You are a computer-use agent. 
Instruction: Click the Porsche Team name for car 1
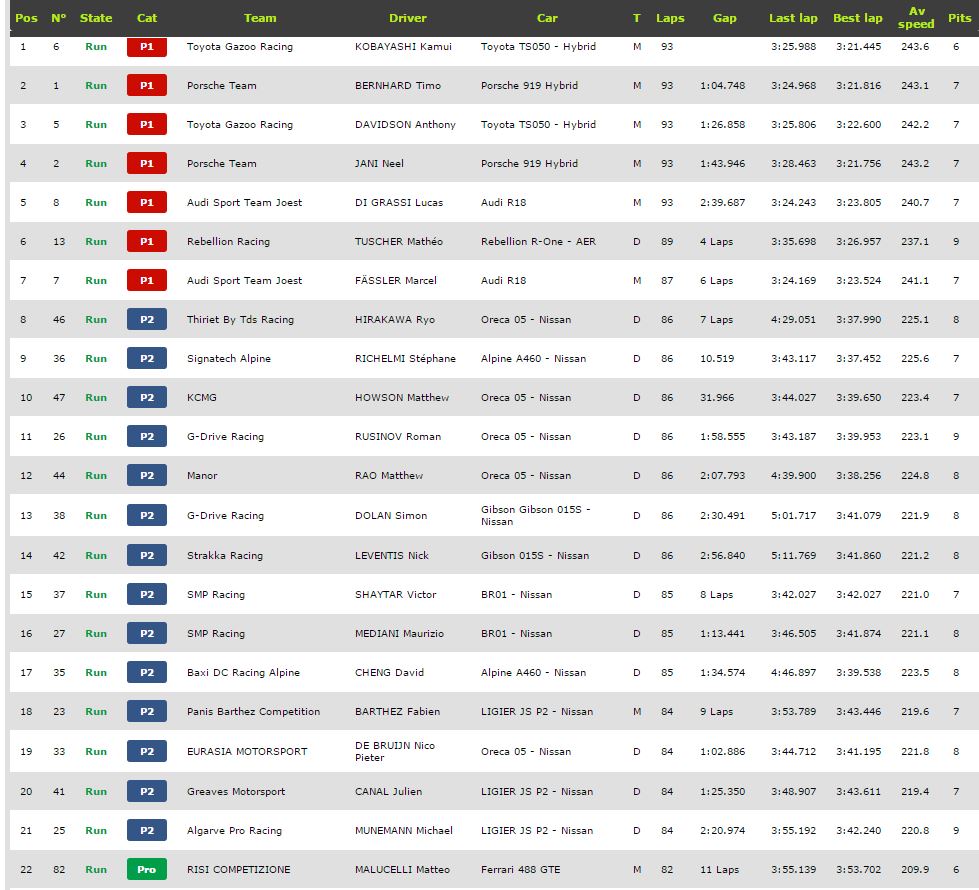click(x=222, y=86)
